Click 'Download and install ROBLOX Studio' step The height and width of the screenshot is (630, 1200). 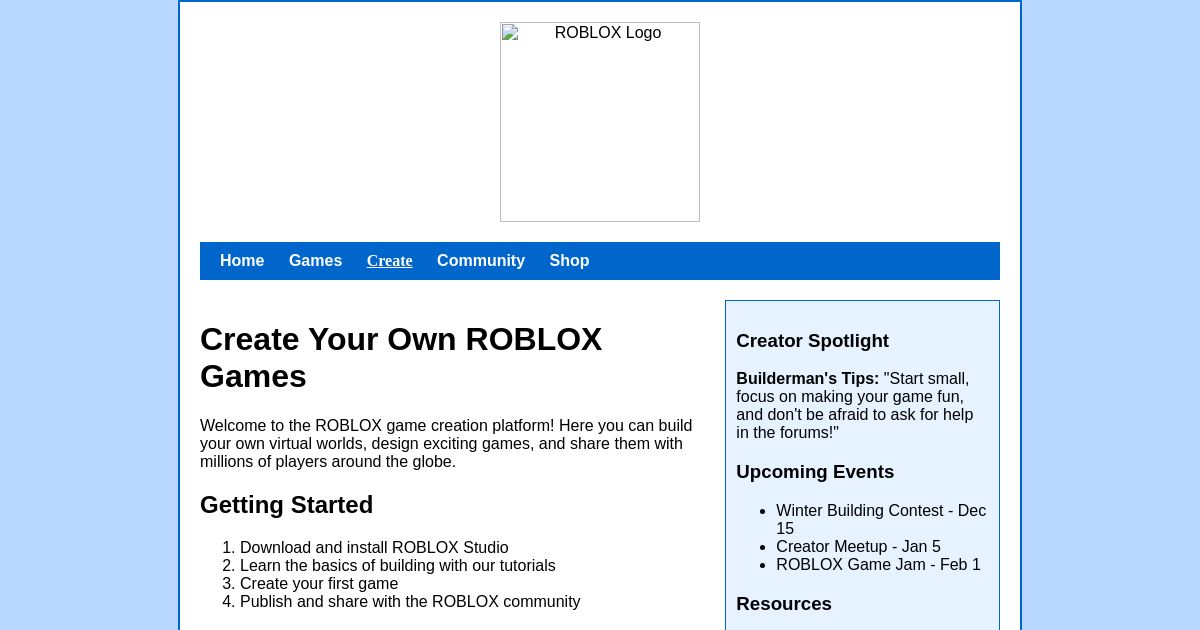[375, 547]
